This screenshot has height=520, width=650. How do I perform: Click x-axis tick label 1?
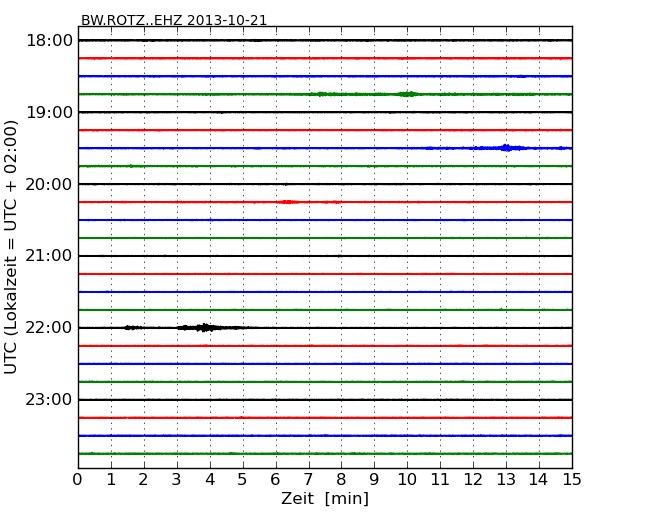point(111,480)
